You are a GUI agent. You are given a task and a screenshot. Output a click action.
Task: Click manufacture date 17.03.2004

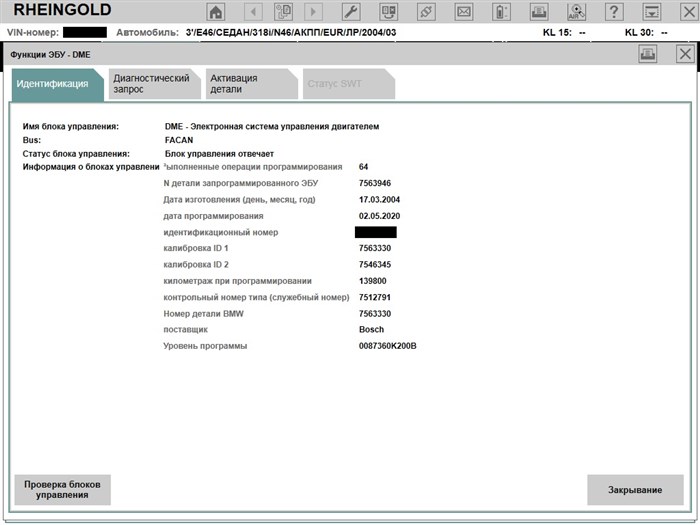click(x=379, y=200)
